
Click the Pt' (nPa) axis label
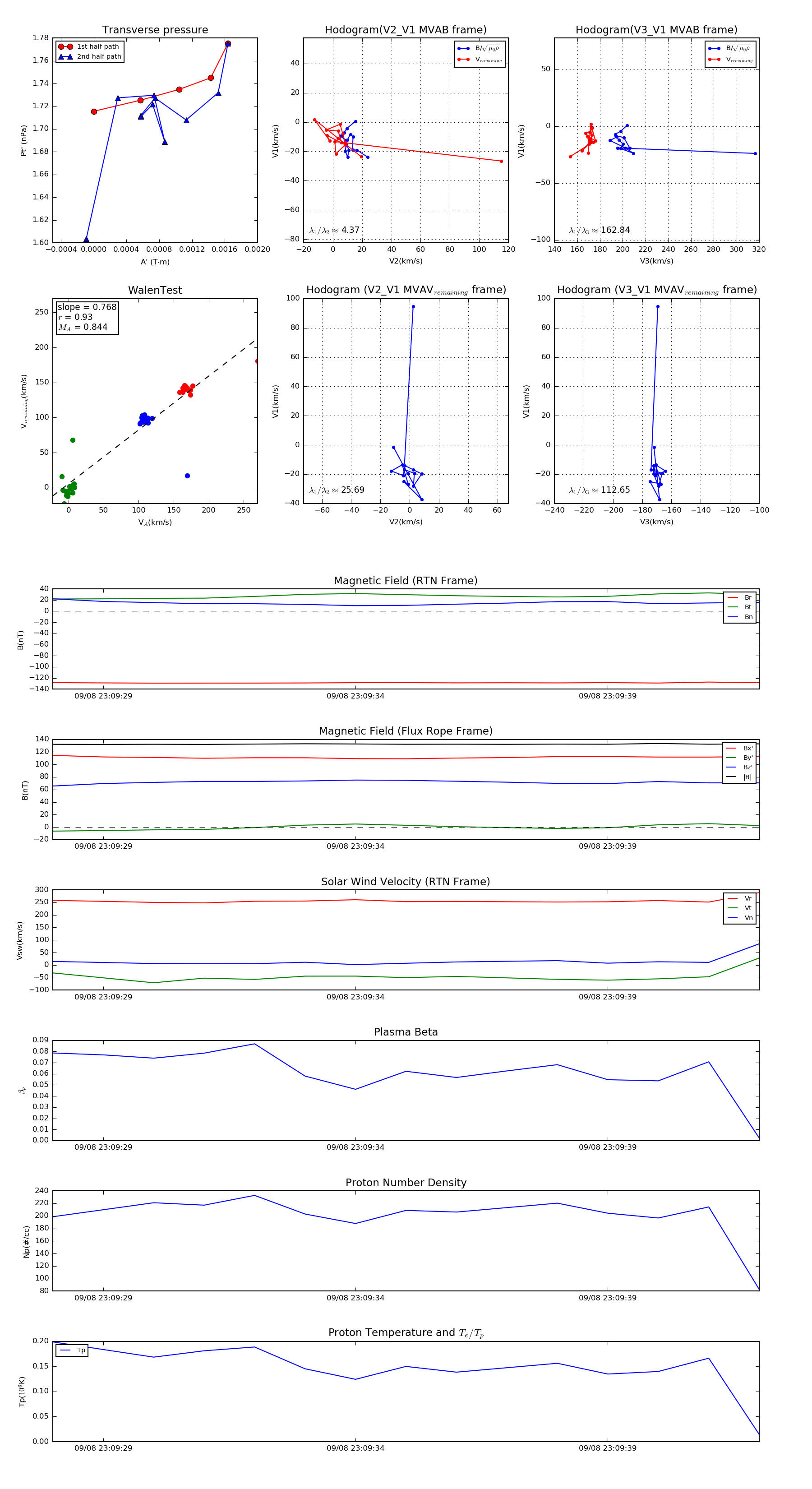(x=24, y=140)
